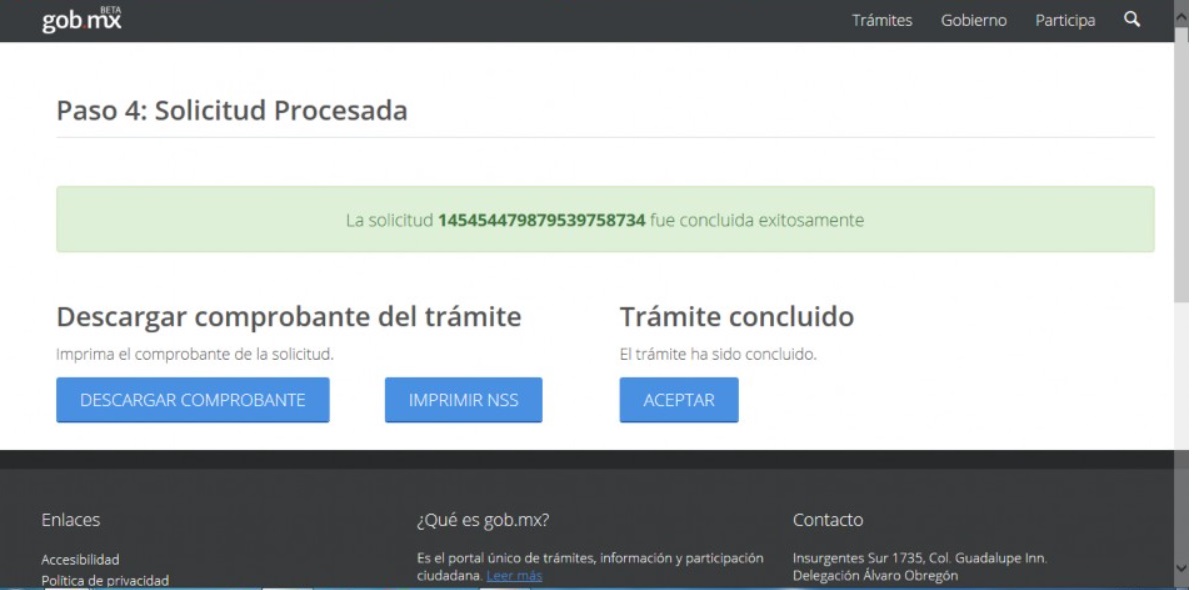Open the Trámites menu
1195x590 pixels.
pos(881,21)
